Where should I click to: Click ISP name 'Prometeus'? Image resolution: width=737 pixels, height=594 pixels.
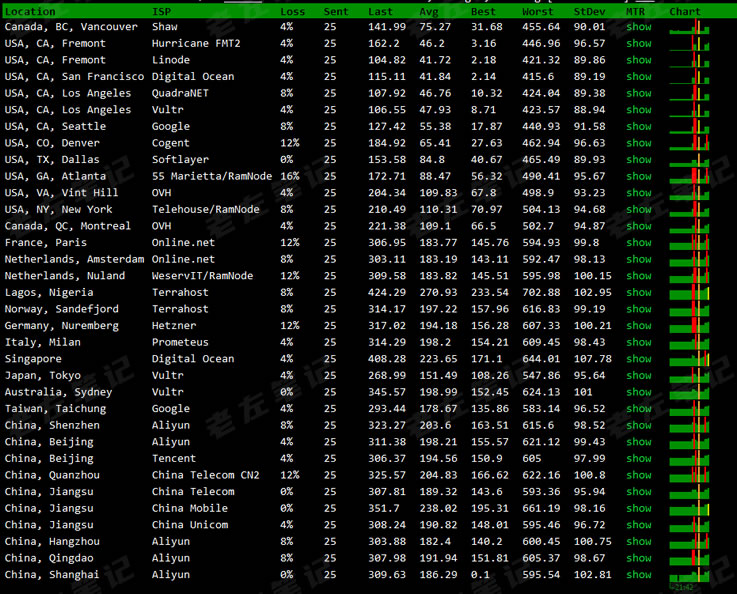[180, 342]
